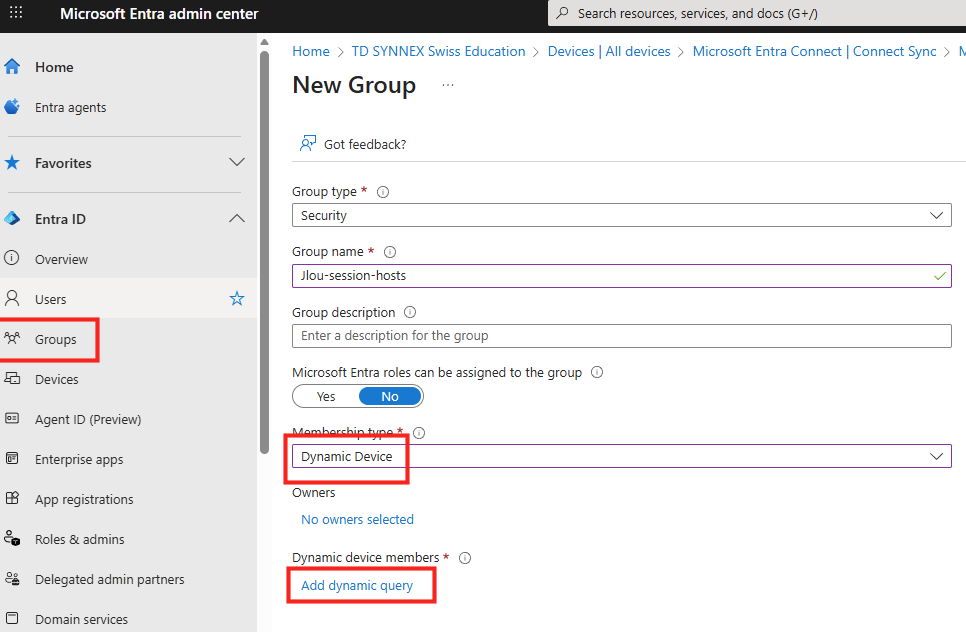Open Groups in the sidebar

pos(55,339)
